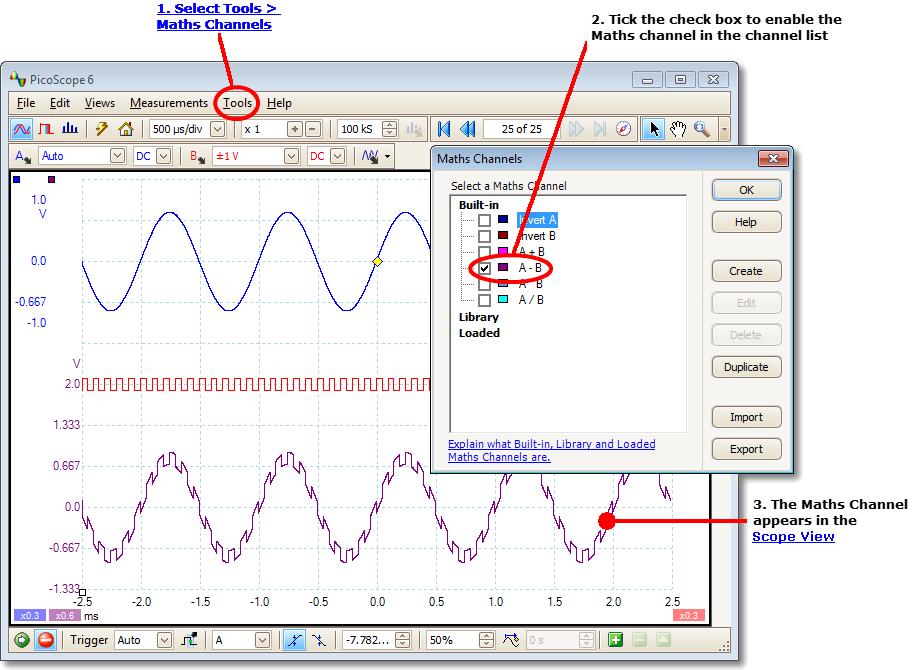This screenshot has height=670, width=913.
Task: Click the 100 kS samples stepper
Action: [390, 129]
